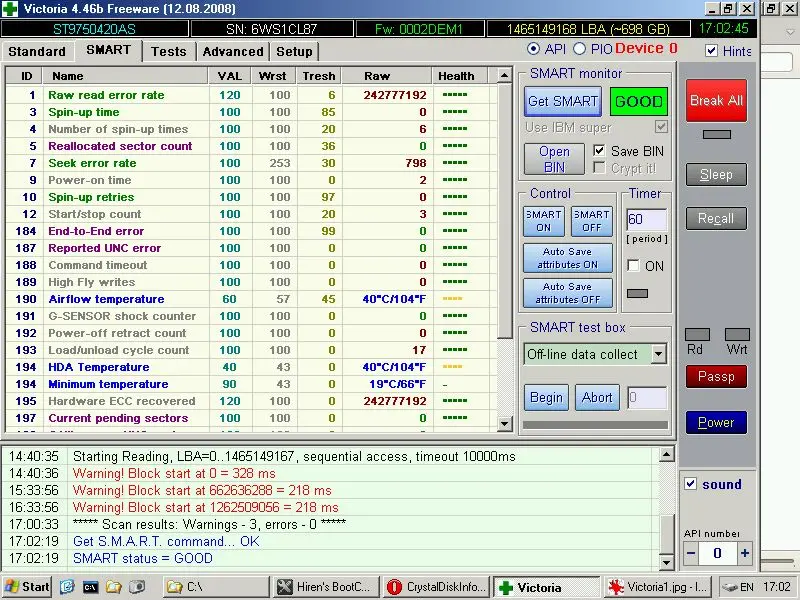Click SMART table scroll up arrow
The width and height of the screenshot is (800, 600).
(x=504, y=76)
